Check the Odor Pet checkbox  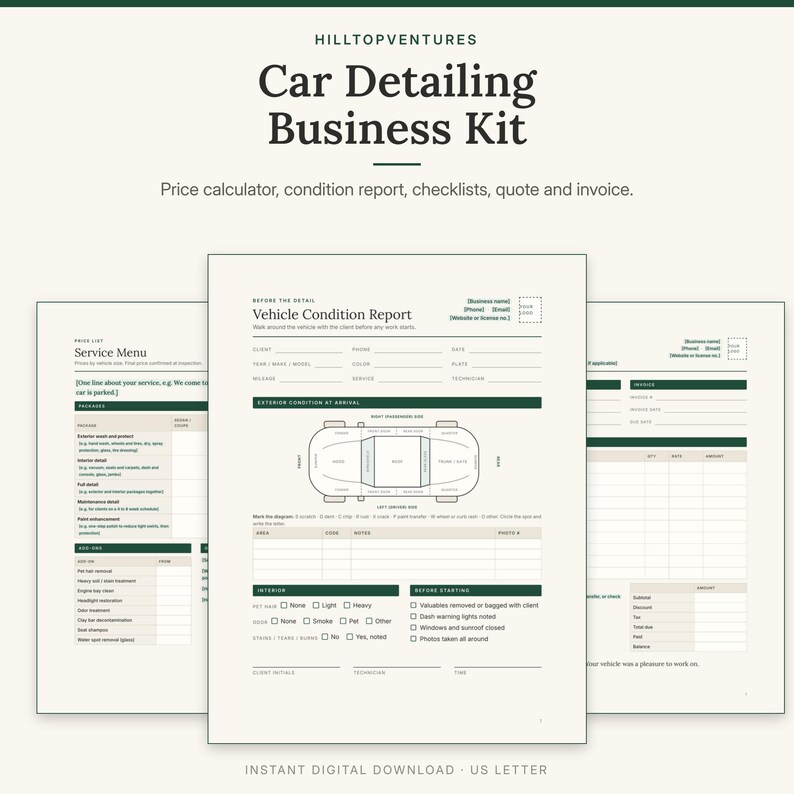point(343,621)
